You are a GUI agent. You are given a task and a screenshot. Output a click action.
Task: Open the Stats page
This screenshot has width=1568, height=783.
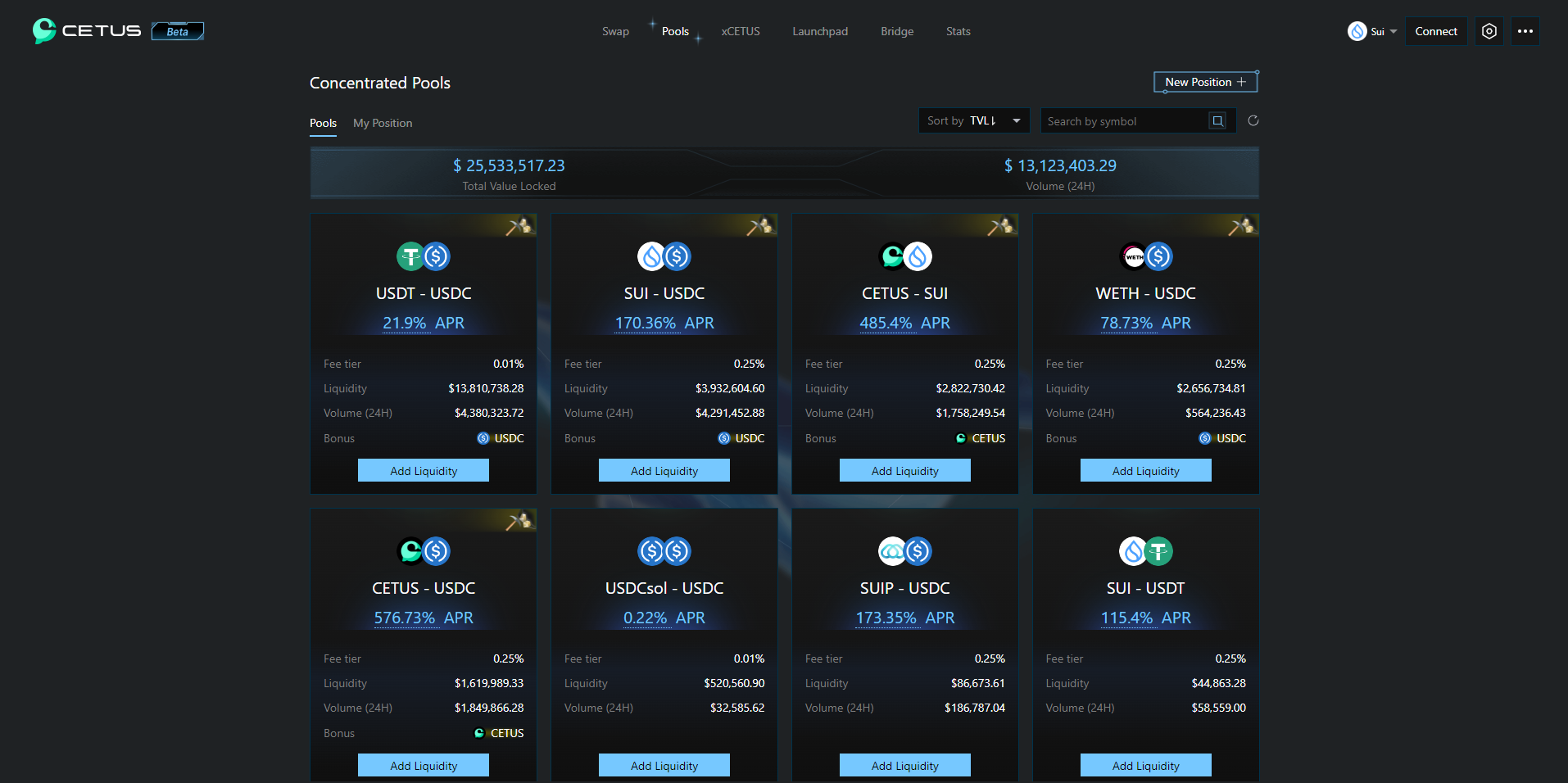point(958,31)
